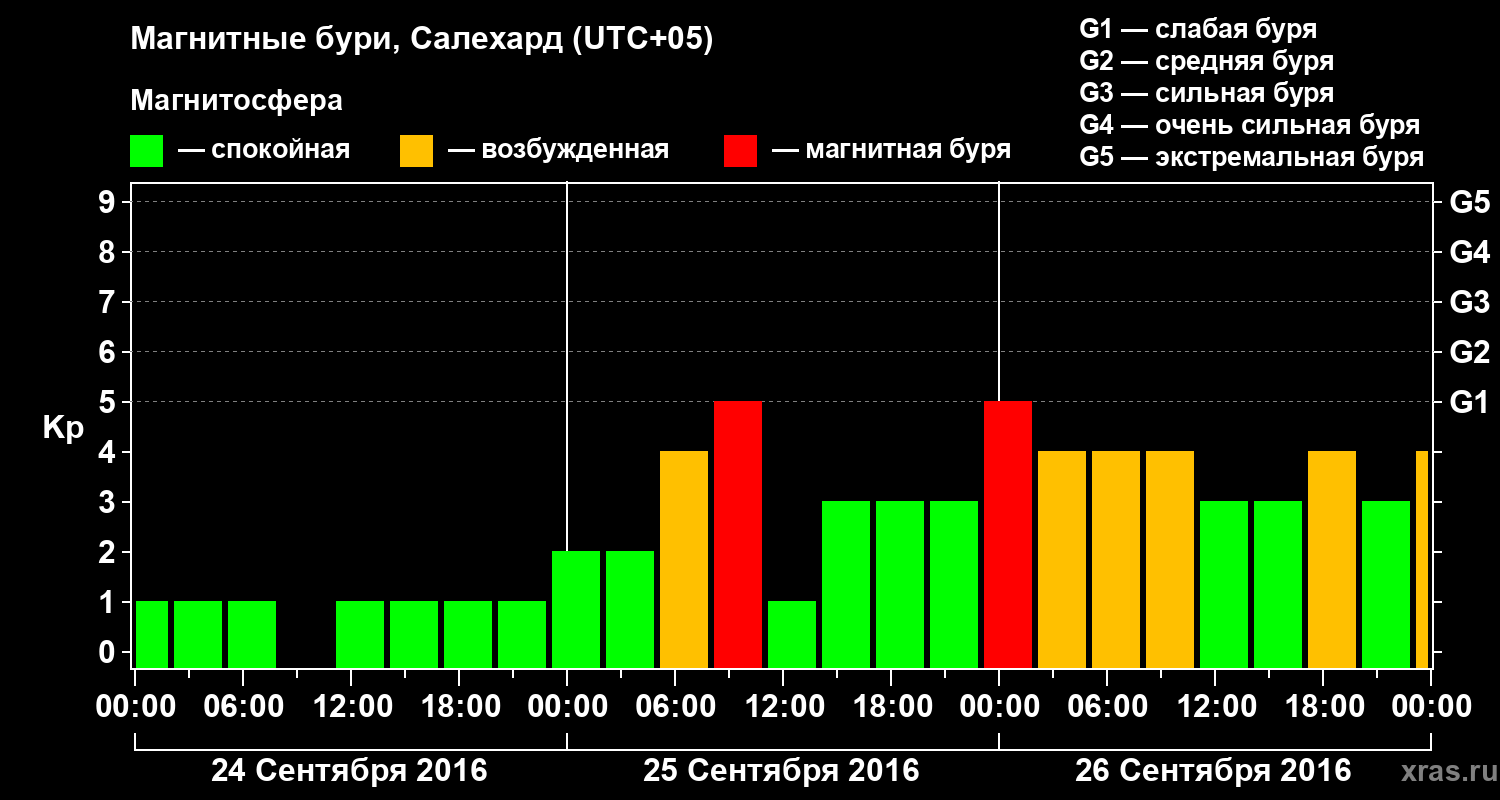
Task: Click the green bar at 12:00 on 26 September
Action: pyautogui.click(x=1224, y=584)
